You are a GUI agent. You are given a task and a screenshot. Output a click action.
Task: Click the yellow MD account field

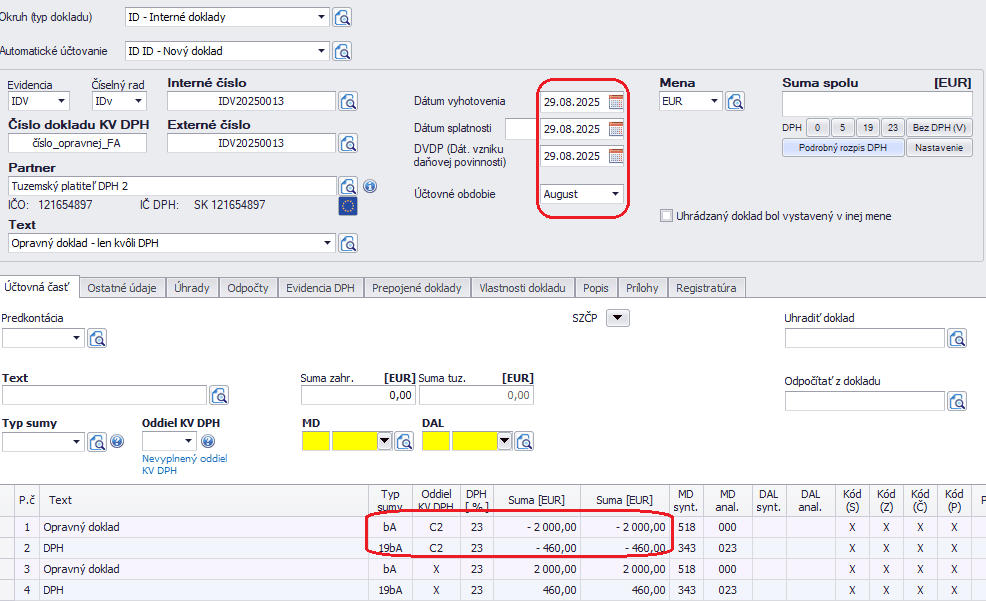(x=316, y=441)
